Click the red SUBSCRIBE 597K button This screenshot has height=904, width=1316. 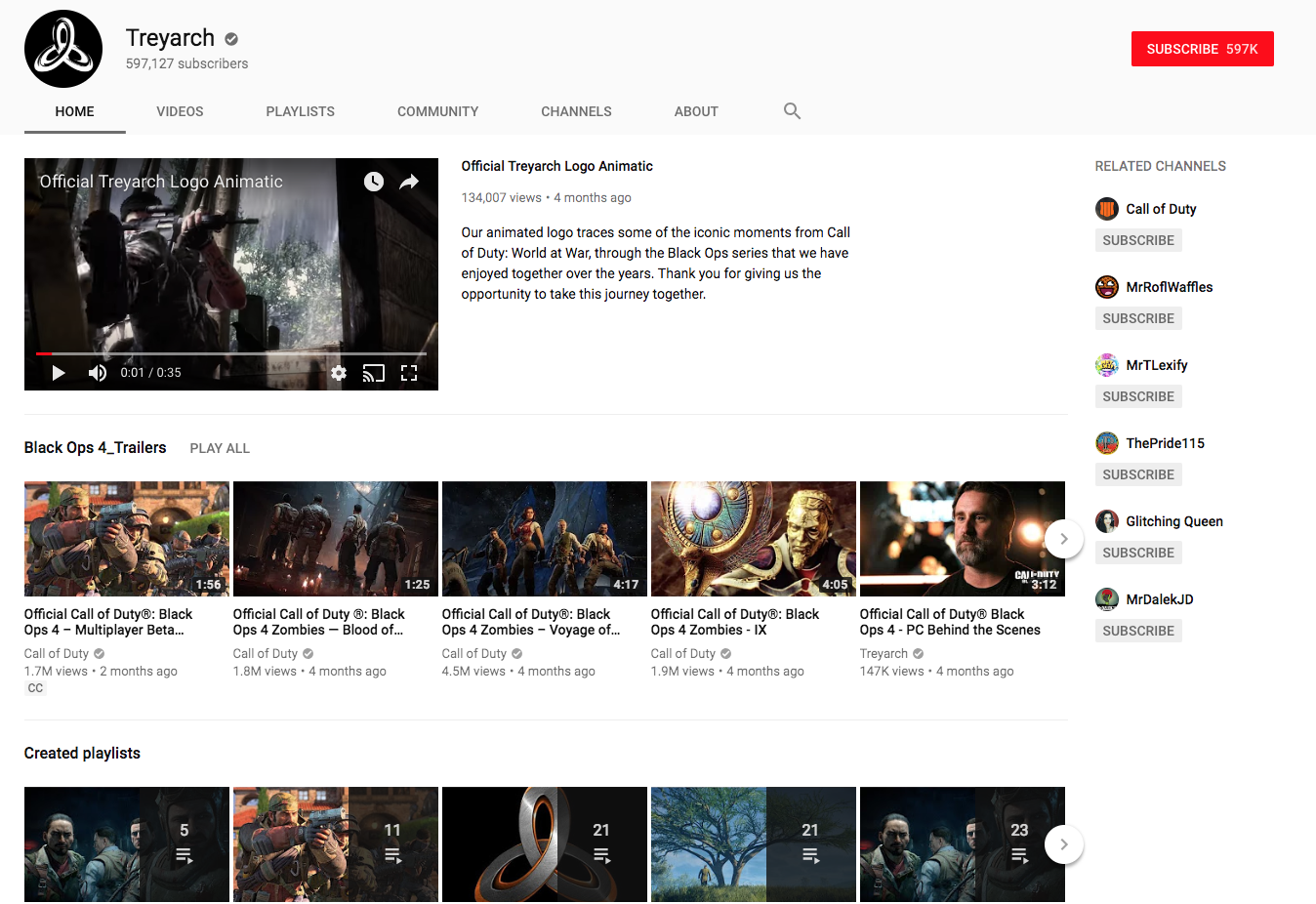click(1203, 49)
